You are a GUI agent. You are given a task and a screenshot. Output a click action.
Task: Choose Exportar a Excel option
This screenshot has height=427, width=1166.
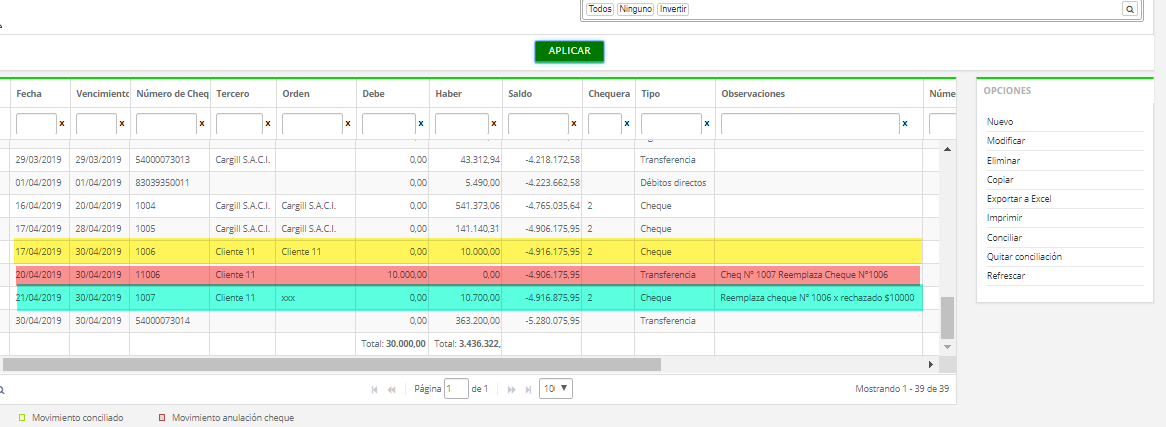1019,199
